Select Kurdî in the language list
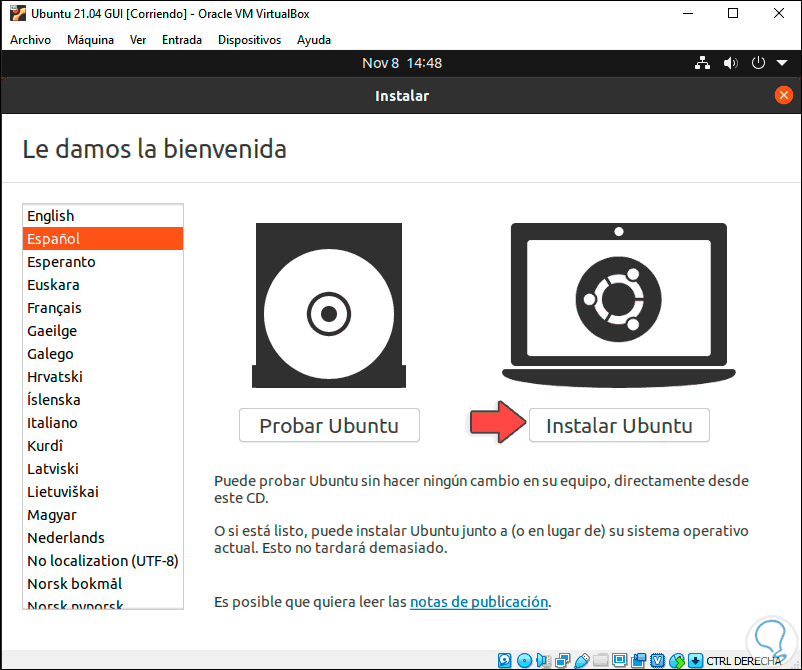Image resolution: width=802 pixels, height=670 pixels. [x=103, y=446]
